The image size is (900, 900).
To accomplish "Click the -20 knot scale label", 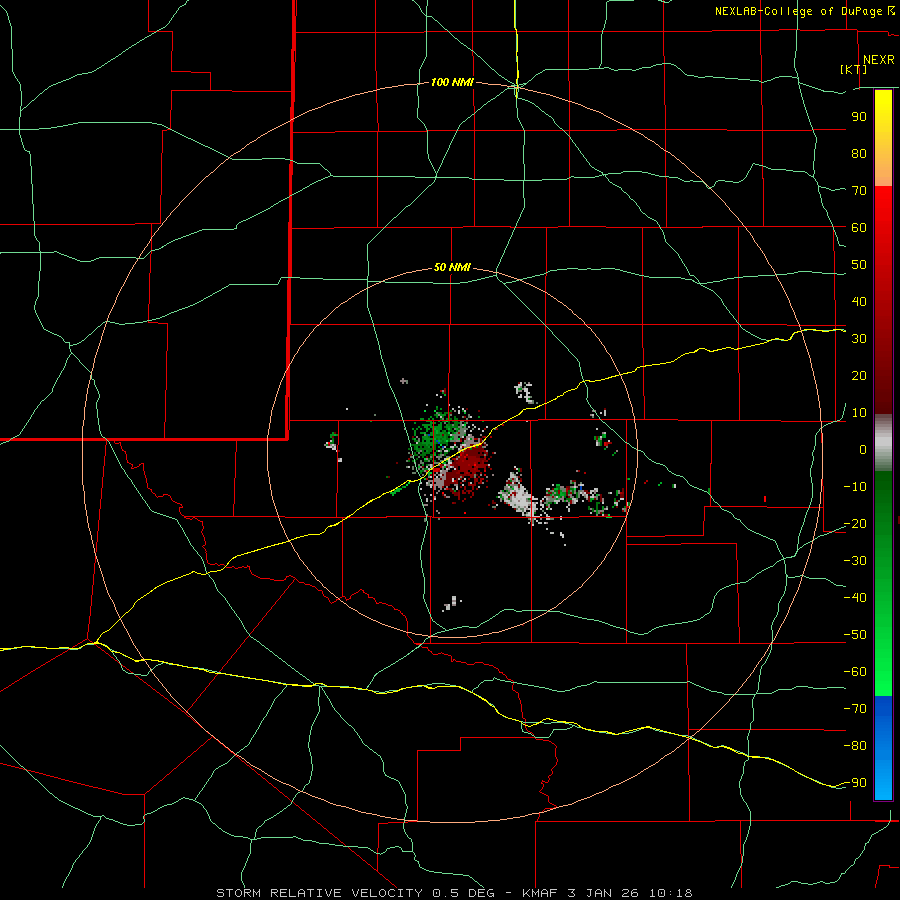I will pos(855,524).
